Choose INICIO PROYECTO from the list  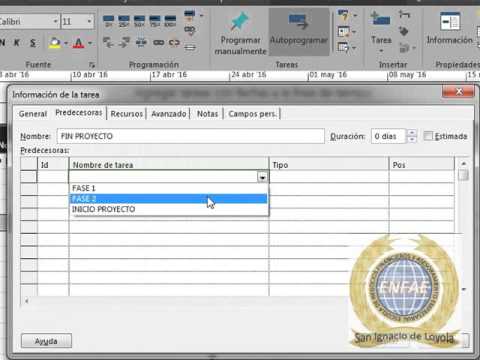[x=169, y=209]
